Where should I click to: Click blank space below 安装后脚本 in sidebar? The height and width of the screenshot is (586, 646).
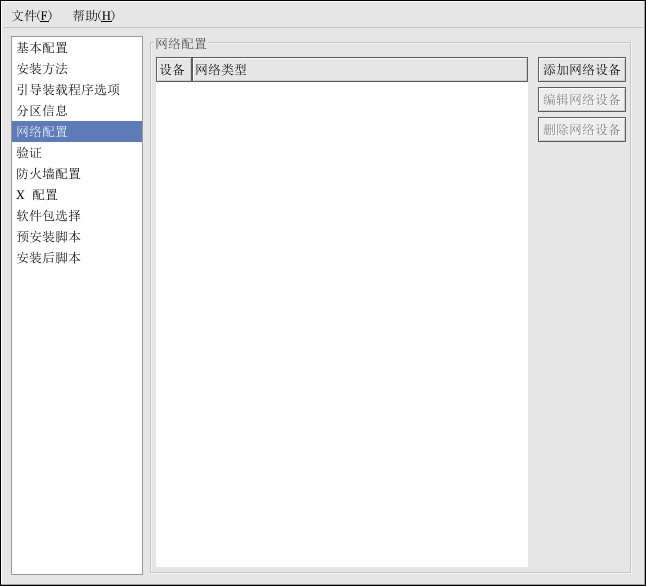(x=77, y=420)
